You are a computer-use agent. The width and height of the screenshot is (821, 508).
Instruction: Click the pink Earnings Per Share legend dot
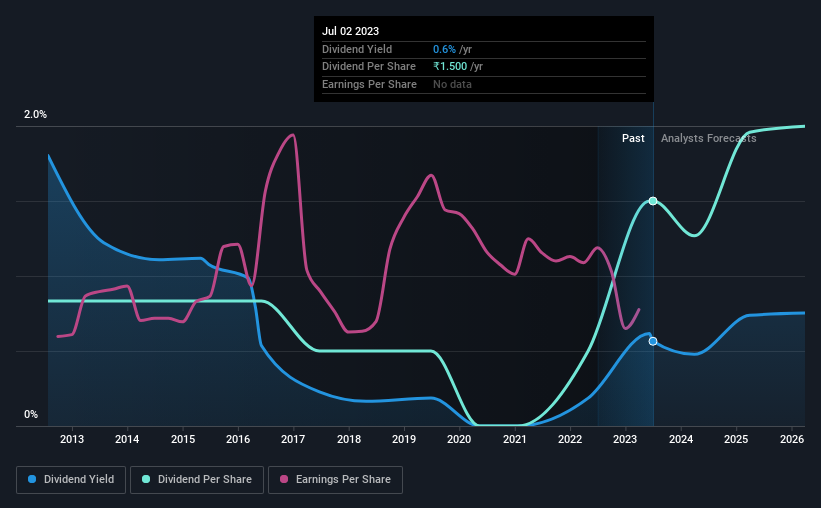284,479
